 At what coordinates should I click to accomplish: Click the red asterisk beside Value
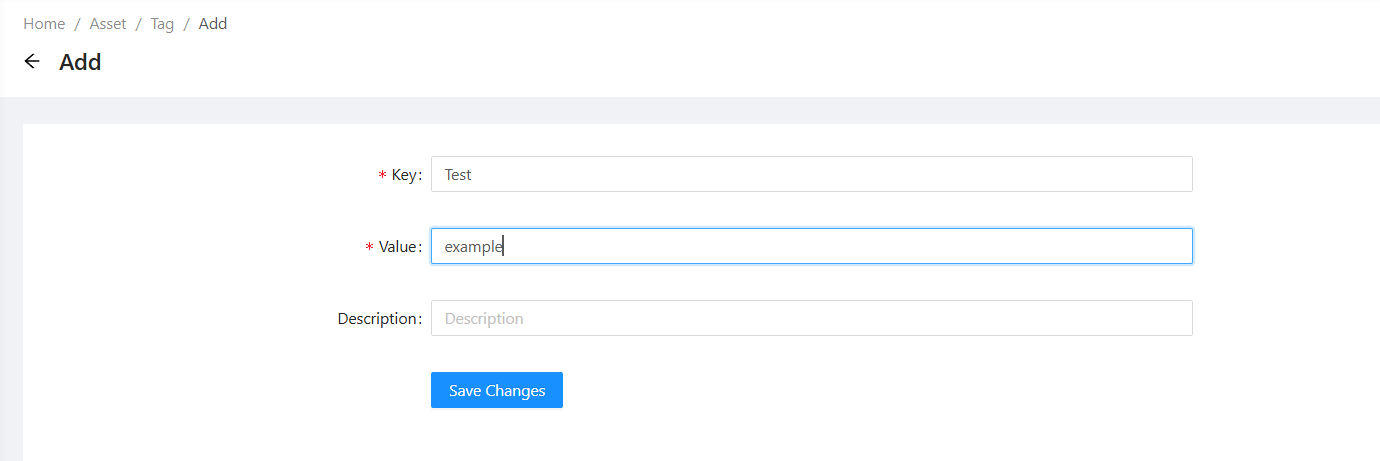point(370,248)
